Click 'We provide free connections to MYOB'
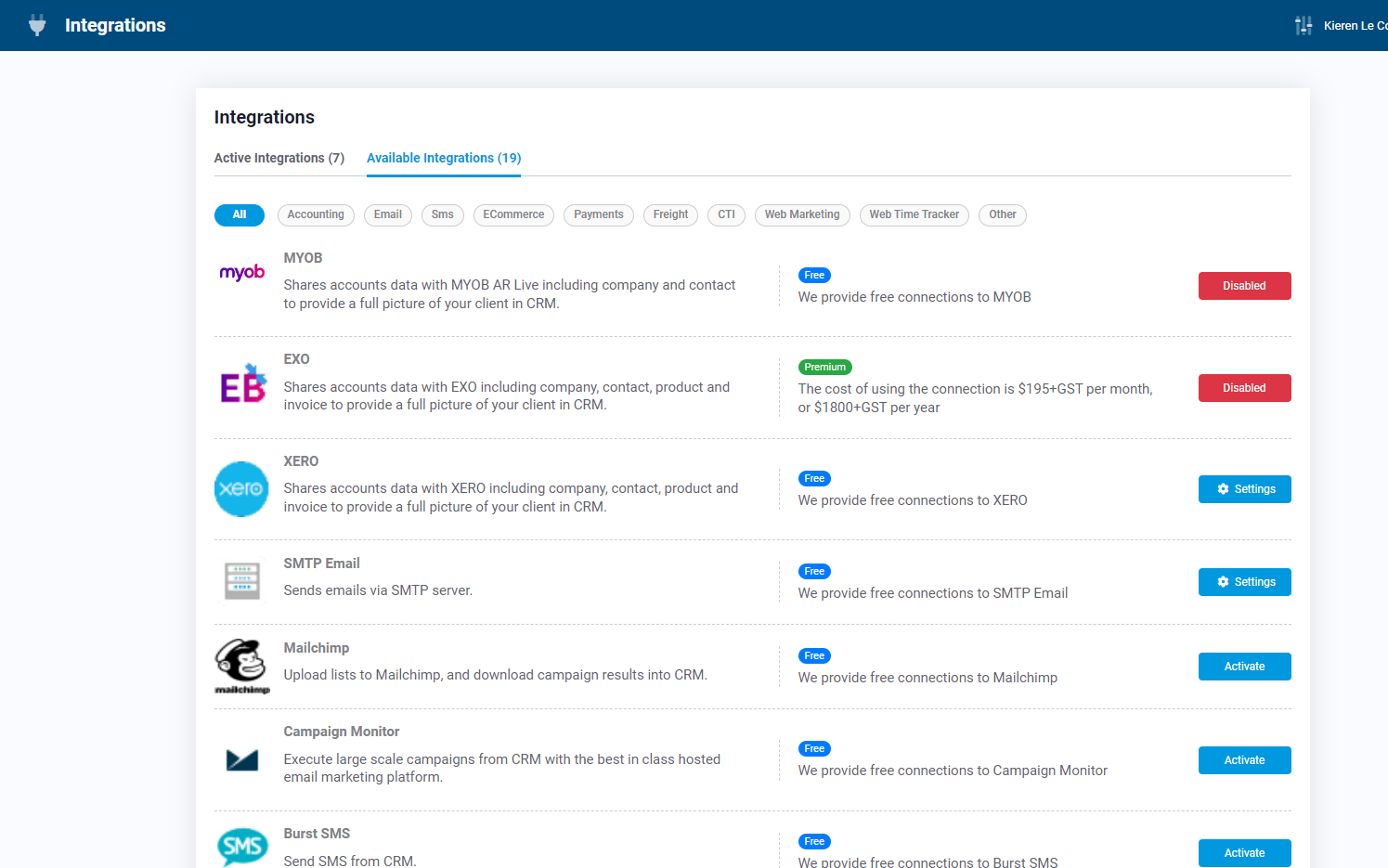This screenshot has height=868, width=1388. coord(915,297)
